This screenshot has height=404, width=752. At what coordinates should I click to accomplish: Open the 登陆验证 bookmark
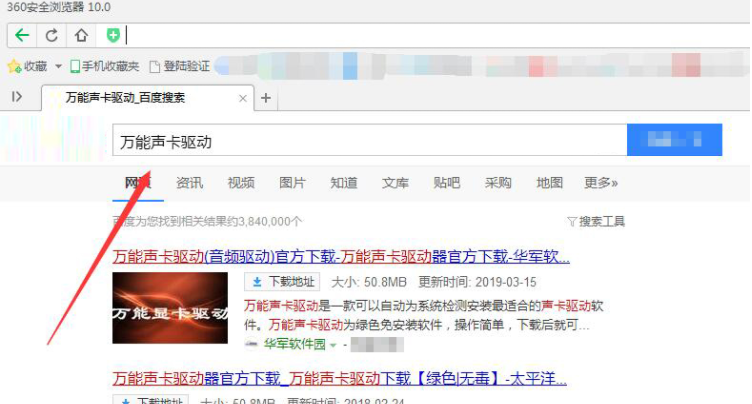179,66
